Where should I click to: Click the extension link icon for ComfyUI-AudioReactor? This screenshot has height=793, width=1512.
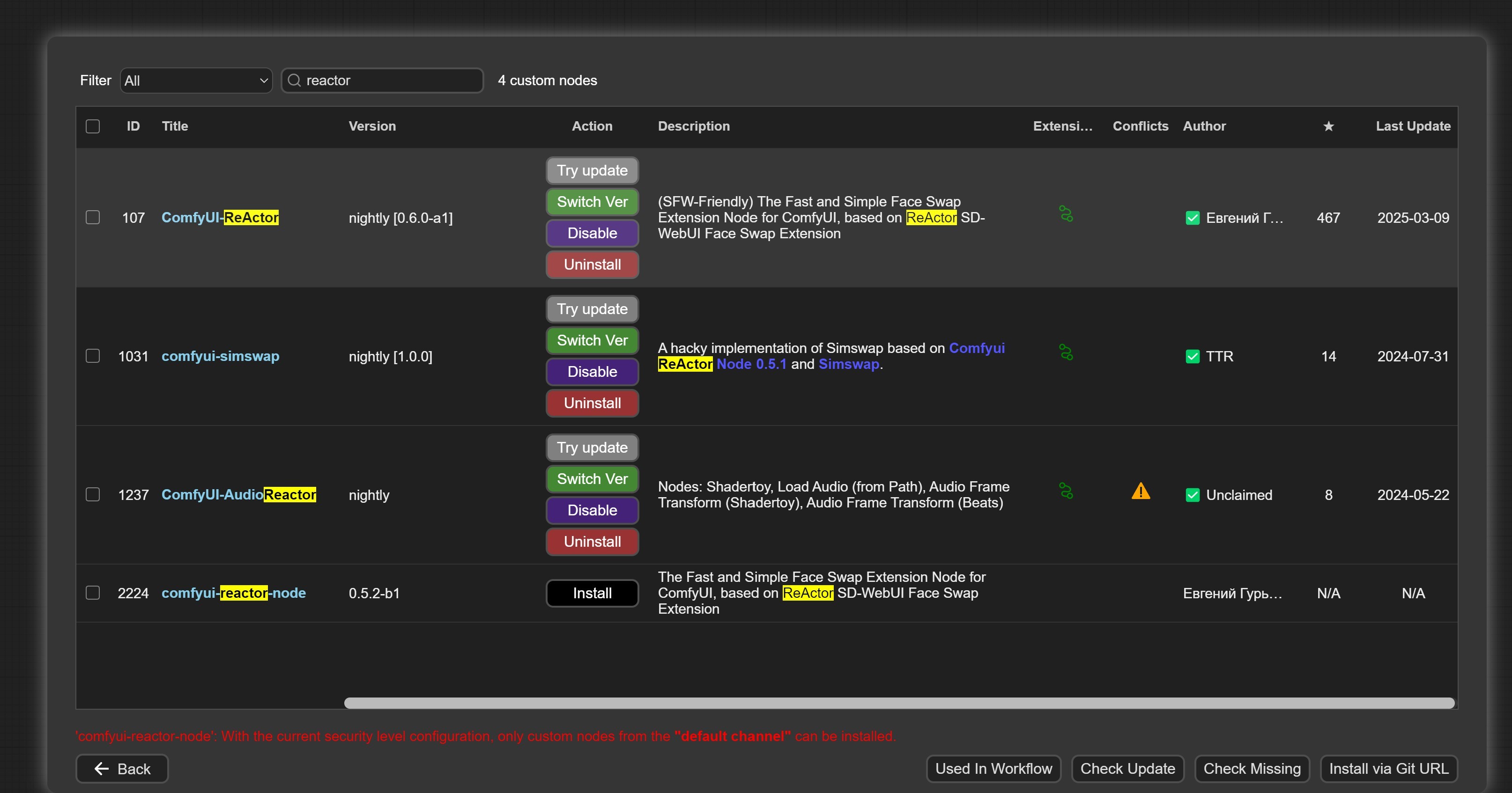coord(1066,490)
